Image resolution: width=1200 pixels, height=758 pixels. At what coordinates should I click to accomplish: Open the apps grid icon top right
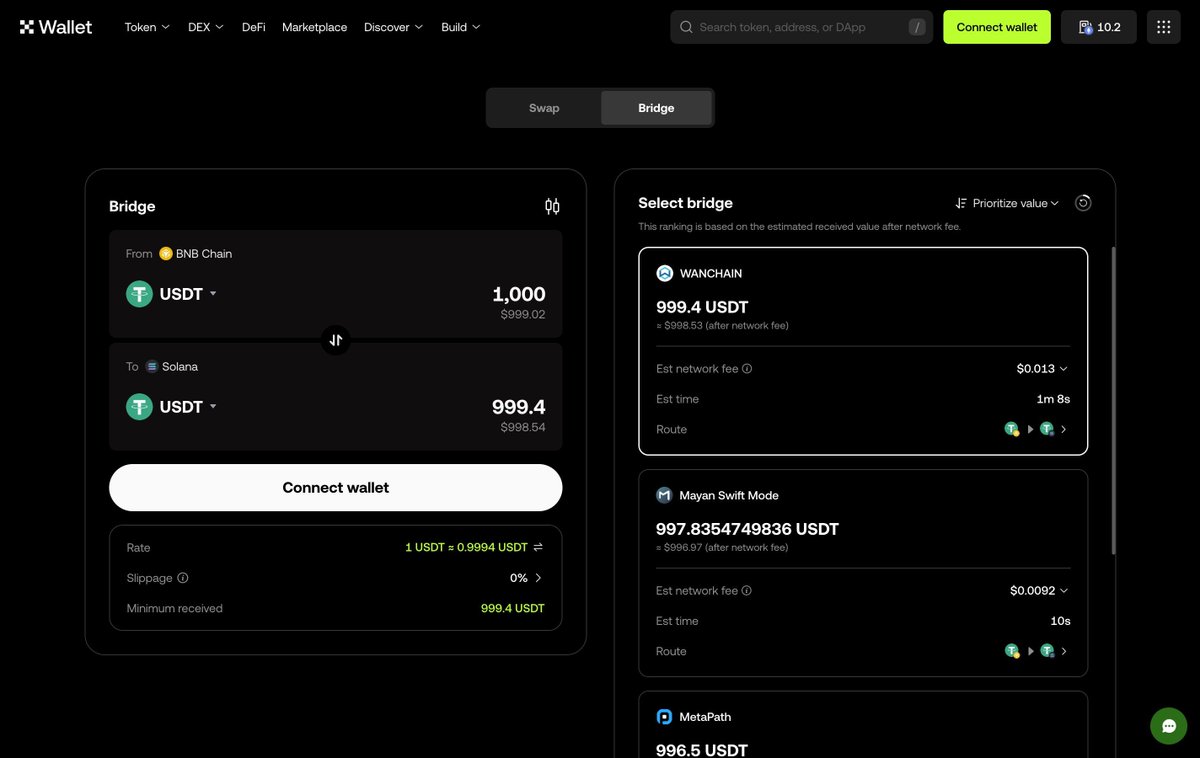(1162, 27)
